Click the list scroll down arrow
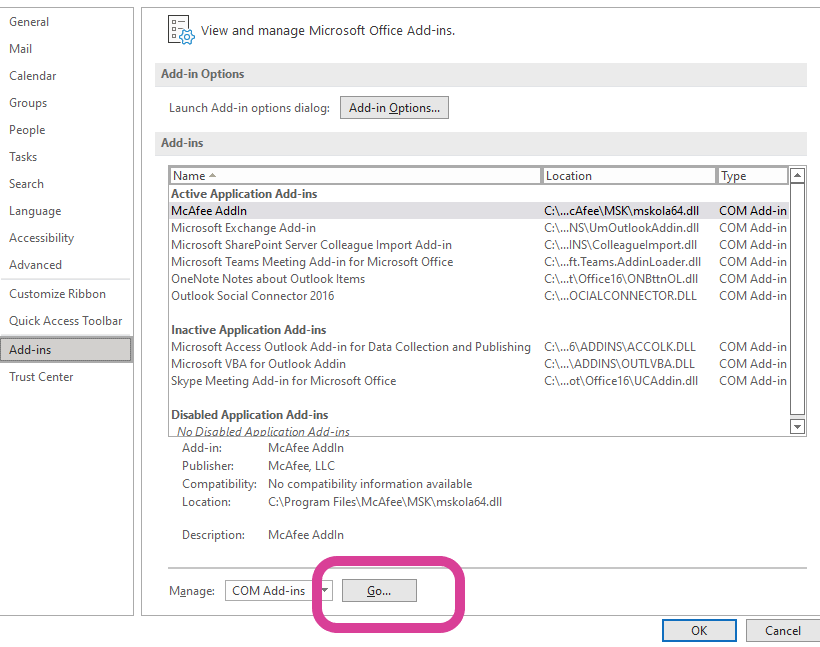Viewport: 820px width, 647px height. 797,426
